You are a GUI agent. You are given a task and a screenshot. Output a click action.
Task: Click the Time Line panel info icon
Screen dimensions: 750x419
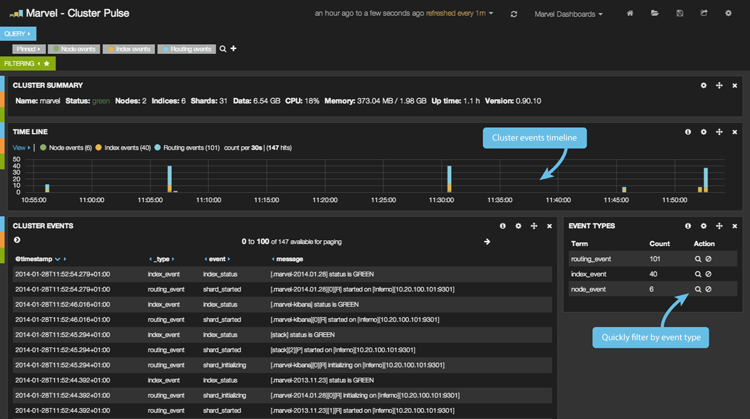coord(688,132)
